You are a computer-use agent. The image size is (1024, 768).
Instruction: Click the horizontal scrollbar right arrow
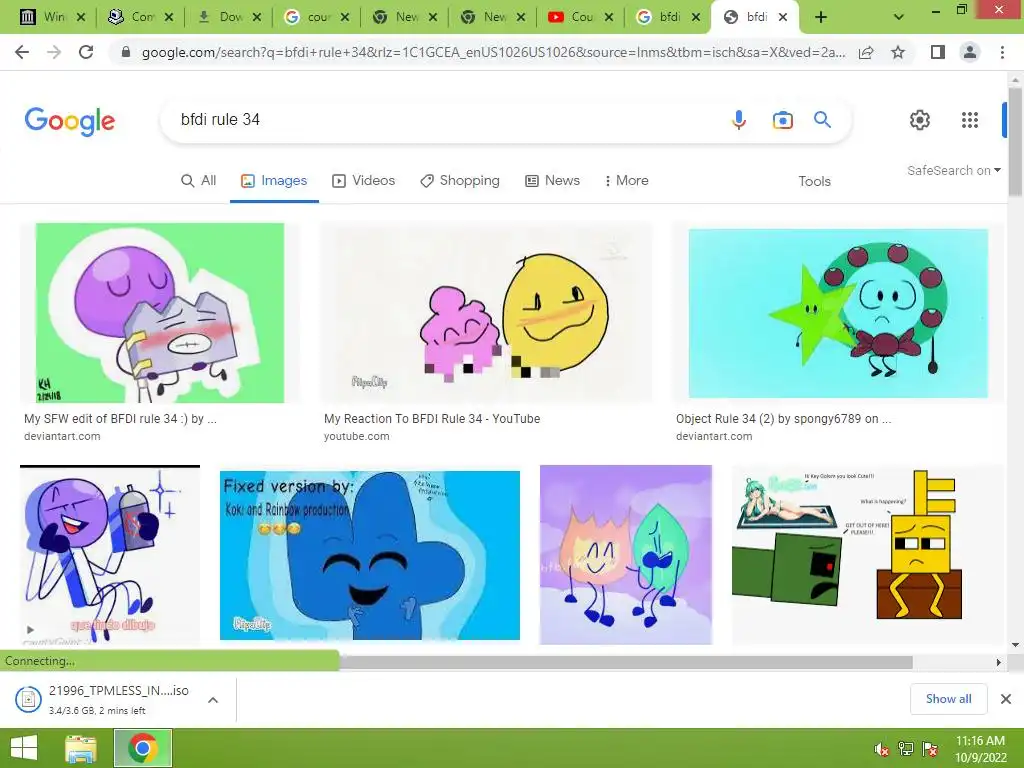(998, 662)
